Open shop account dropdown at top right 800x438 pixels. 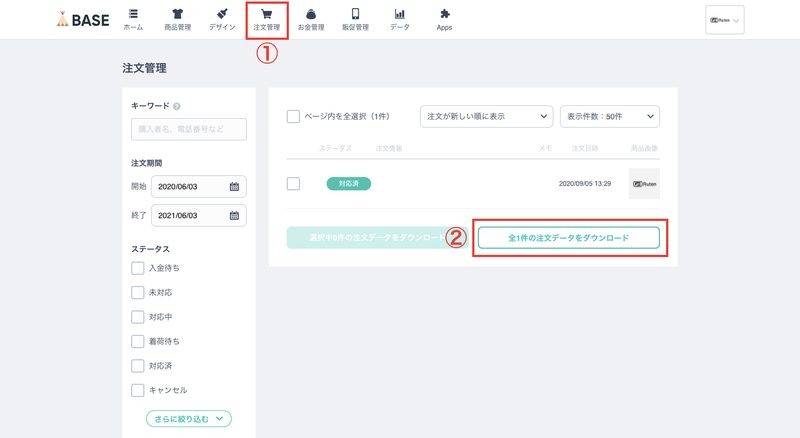tap(724, 20)
